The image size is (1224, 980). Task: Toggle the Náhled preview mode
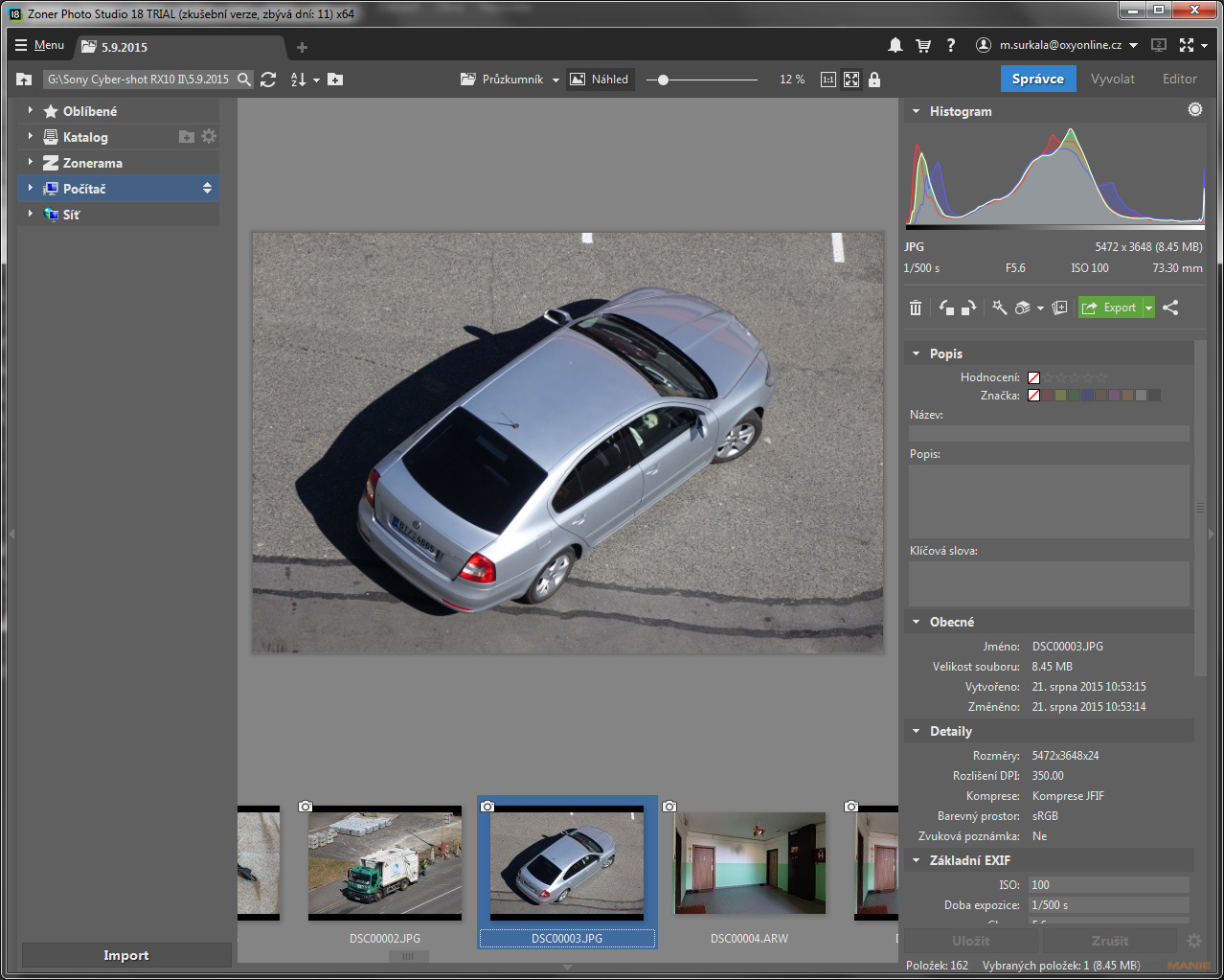tap(600, 80)
